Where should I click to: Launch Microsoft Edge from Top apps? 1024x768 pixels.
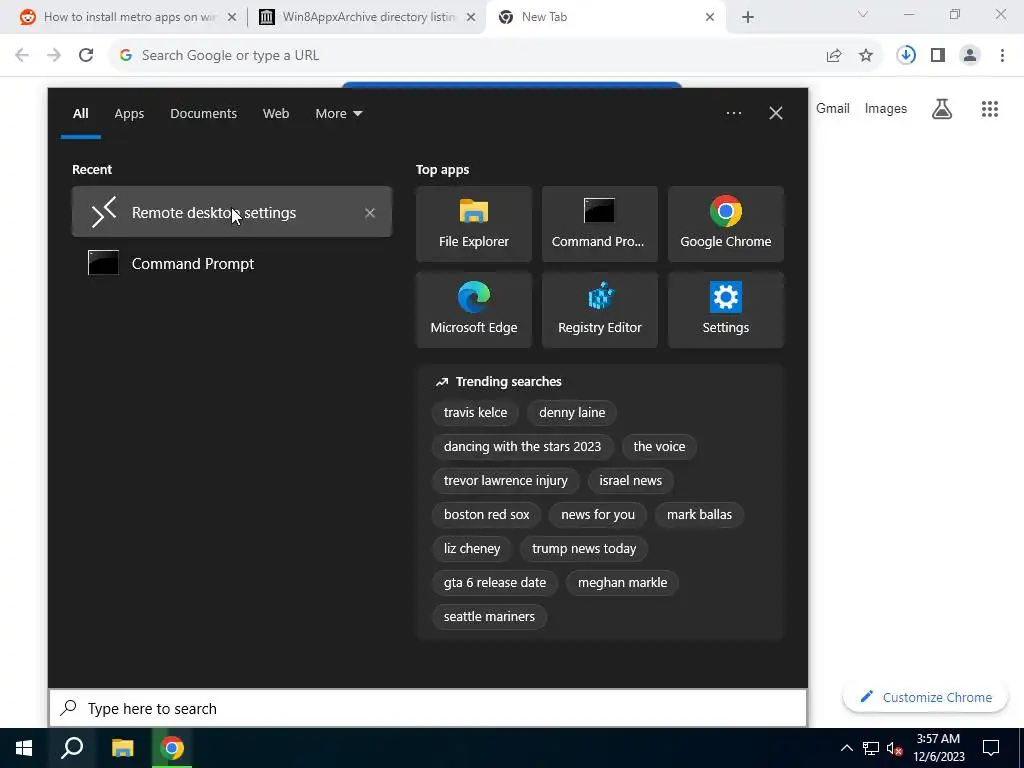pyautogui.click(x=473, y=310)
